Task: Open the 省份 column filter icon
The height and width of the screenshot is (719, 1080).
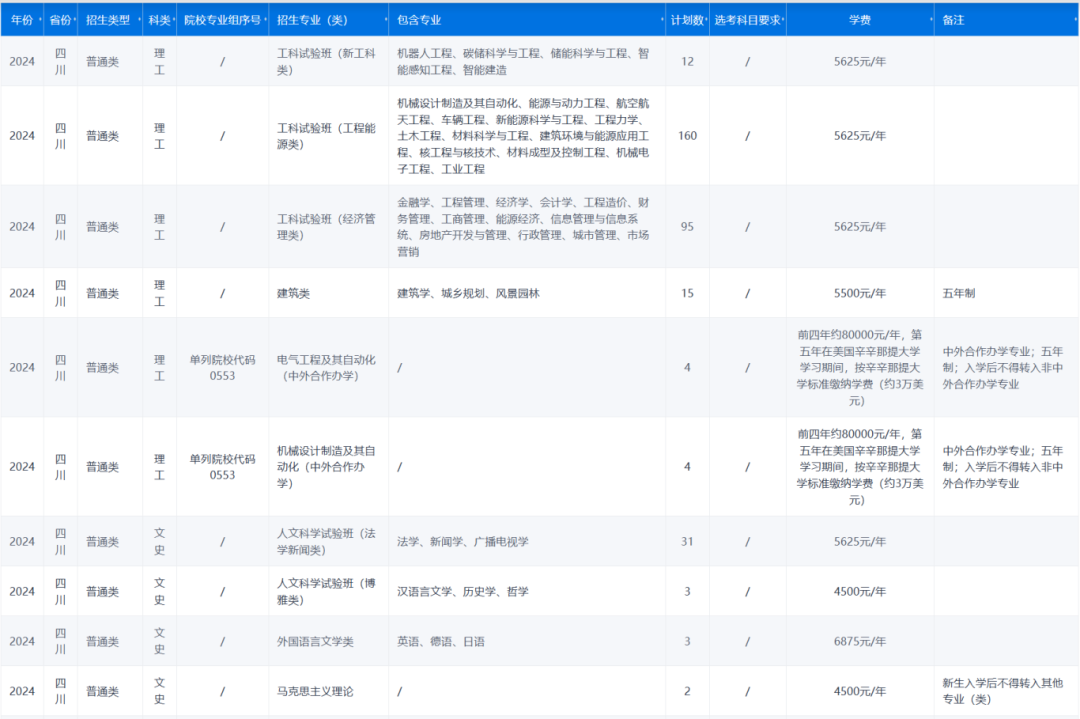Action: pyautogui.click(x=75, y=19)
